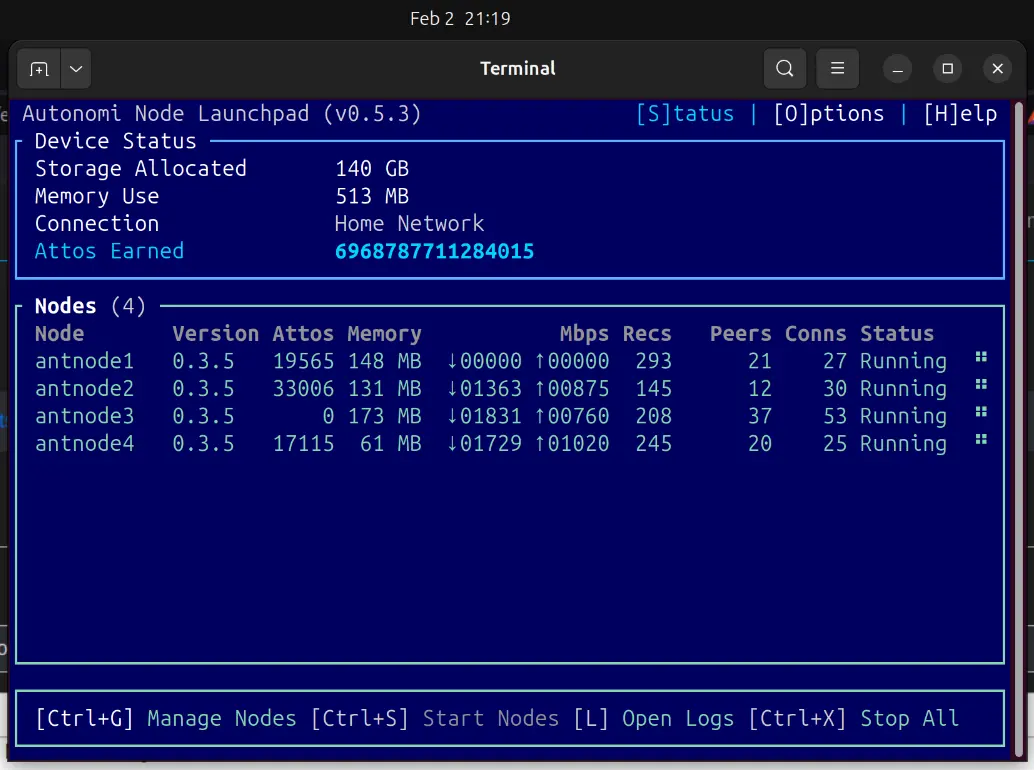
Task: Click the Terminal window title
Action: [x=518, y=69]
